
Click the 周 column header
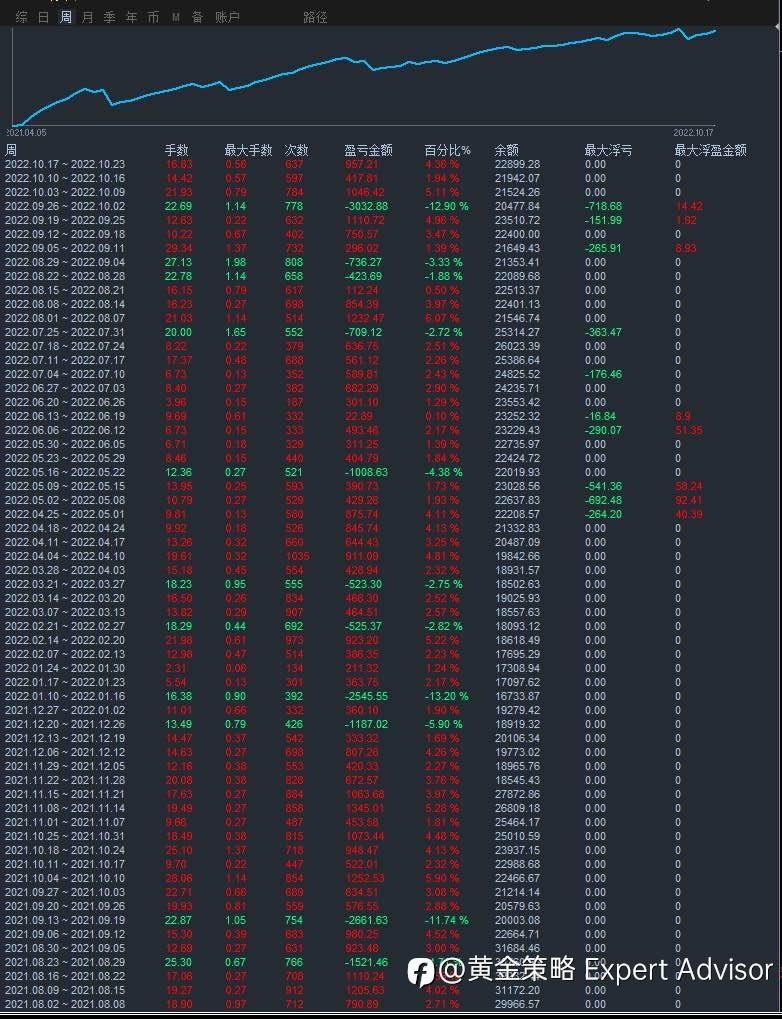coord(11,150)
